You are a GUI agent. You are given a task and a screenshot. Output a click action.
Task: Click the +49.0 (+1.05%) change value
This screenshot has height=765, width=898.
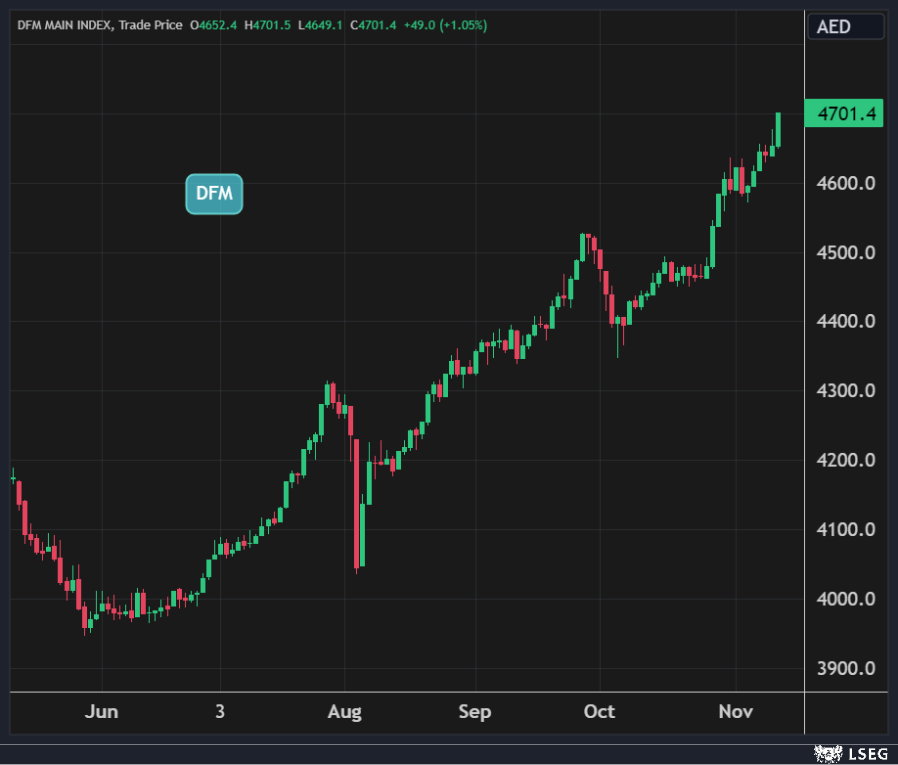click(445, 25)
